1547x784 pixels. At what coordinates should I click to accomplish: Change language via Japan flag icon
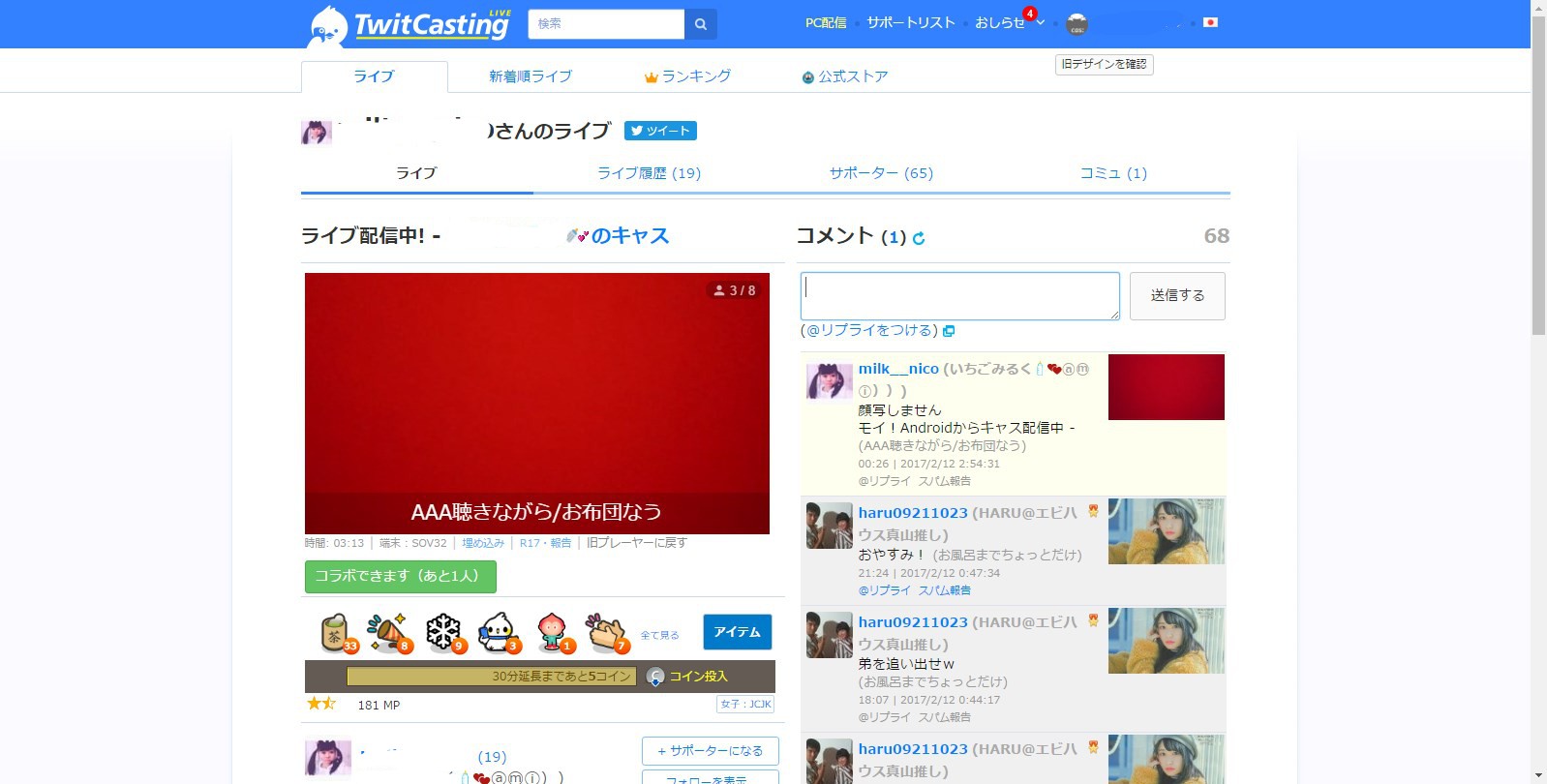pos(1210,22)
